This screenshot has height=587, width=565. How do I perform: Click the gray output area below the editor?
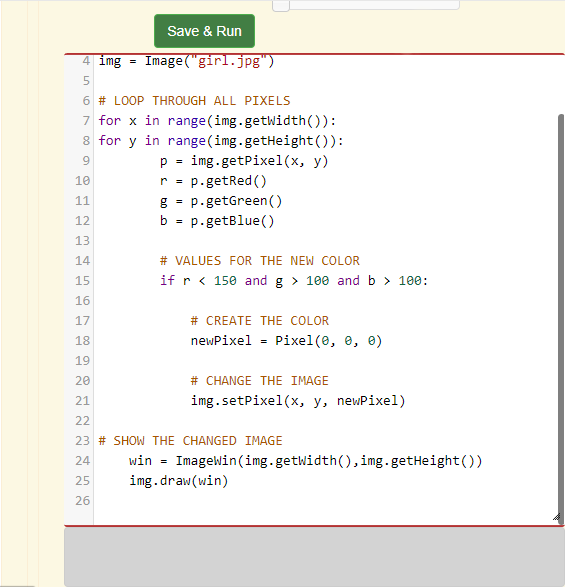tap(314, 557)
